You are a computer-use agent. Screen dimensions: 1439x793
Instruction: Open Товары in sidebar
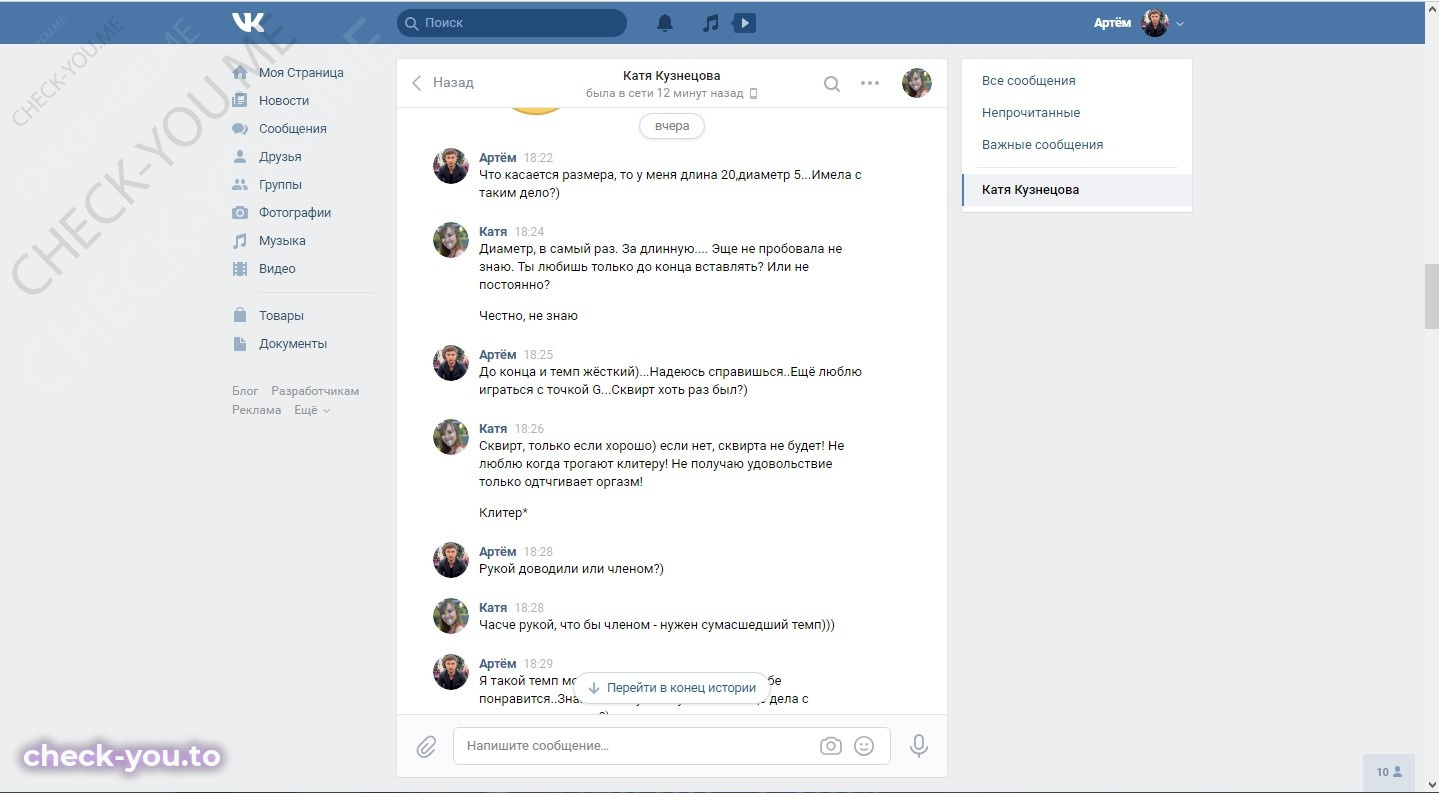click(281, 316)
